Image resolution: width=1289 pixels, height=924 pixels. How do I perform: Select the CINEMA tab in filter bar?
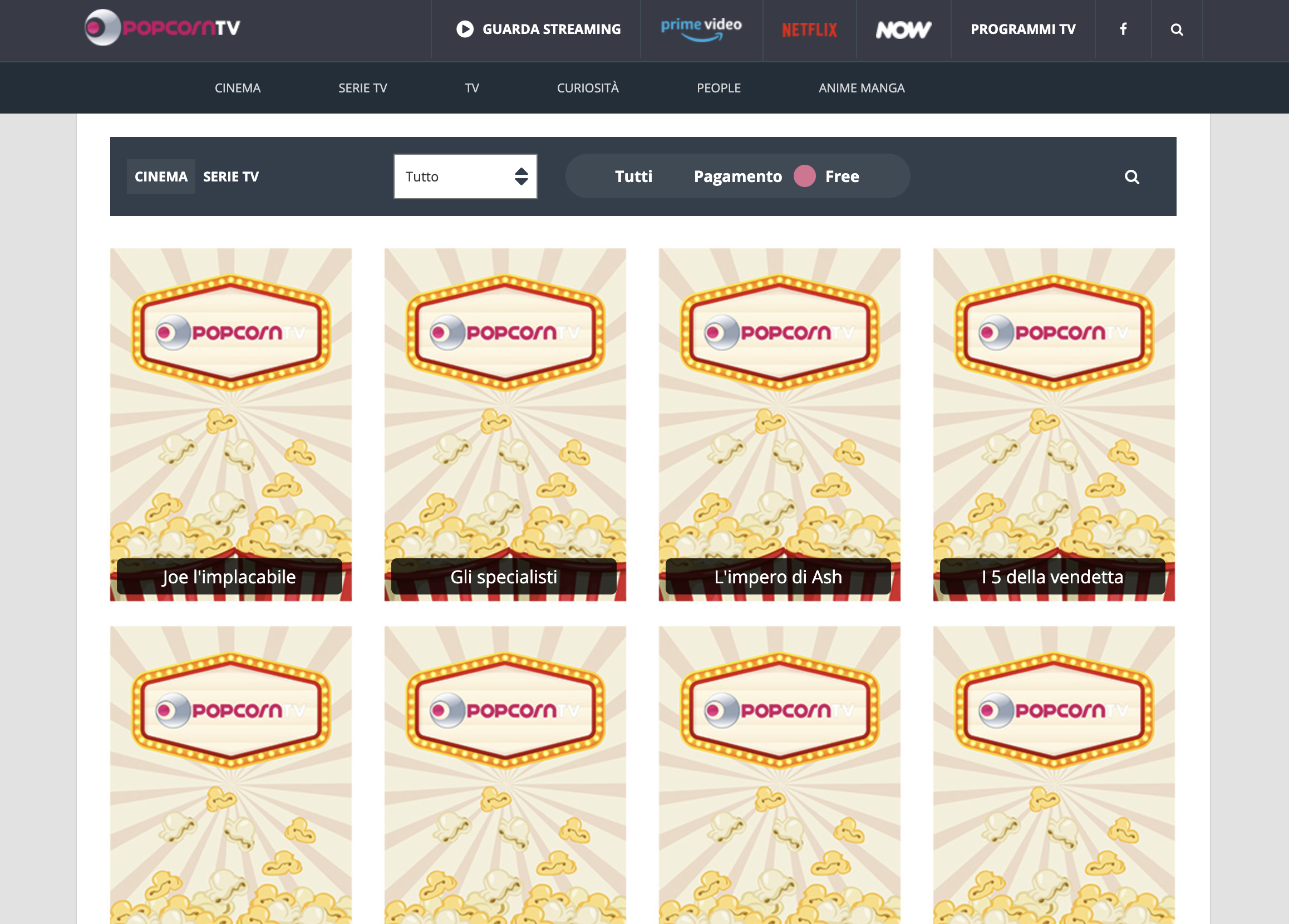click(x=161, y=177)
